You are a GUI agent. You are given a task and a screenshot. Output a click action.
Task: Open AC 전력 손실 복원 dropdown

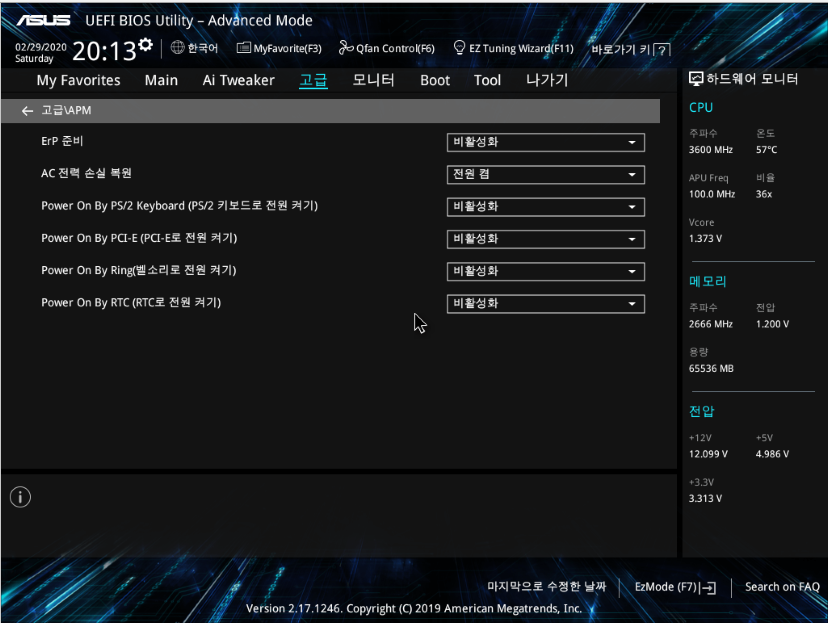coord(545,174)
